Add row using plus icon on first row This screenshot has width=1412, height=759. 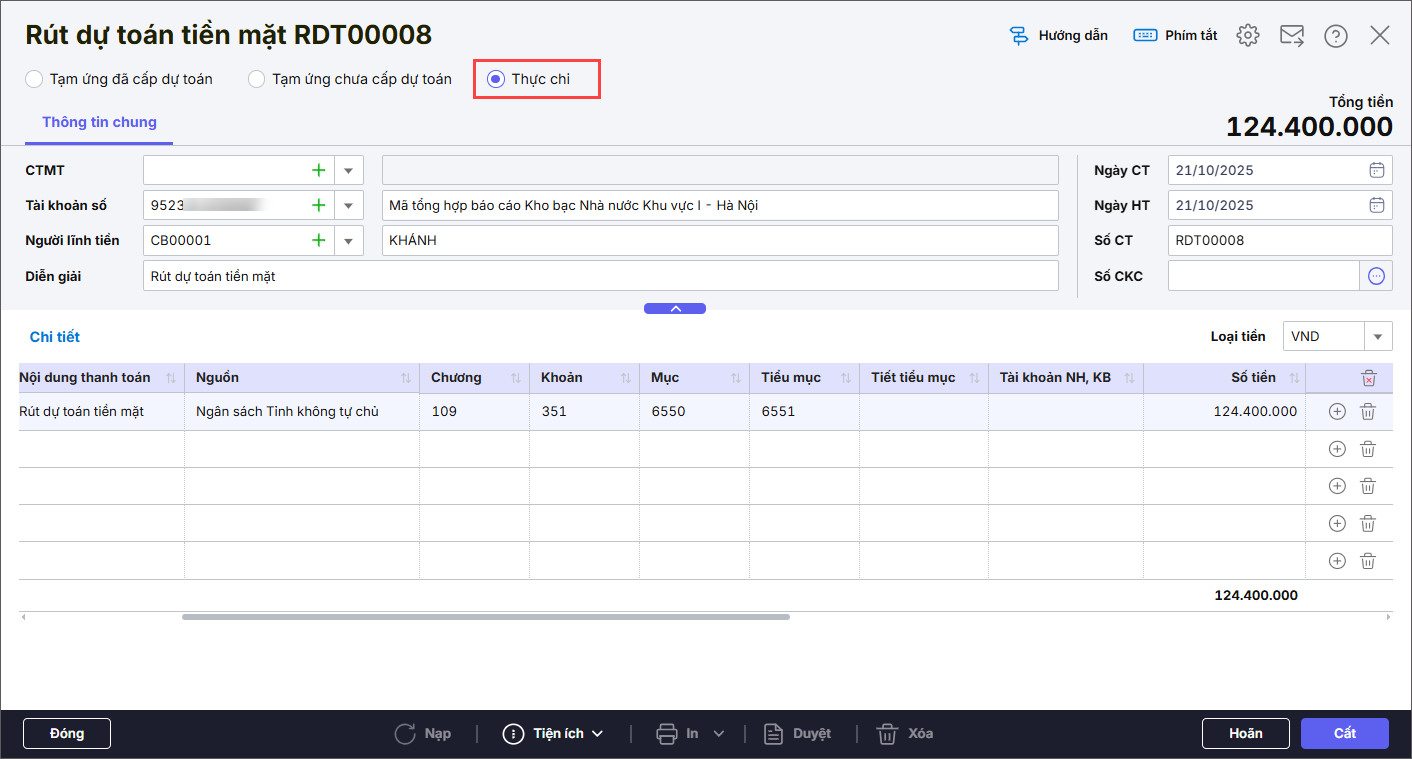coord(1337,411)
